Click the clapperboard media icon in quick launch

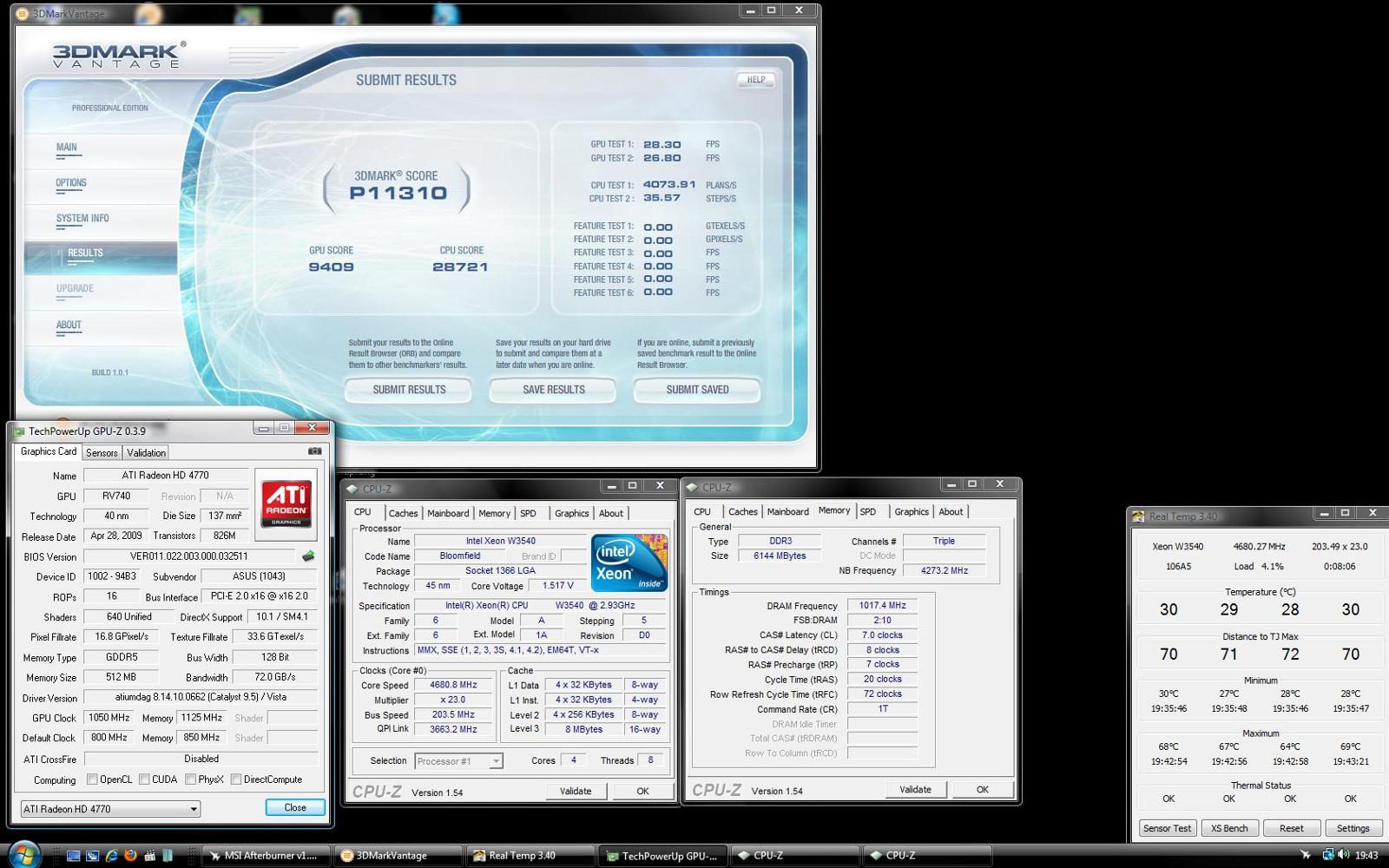click(x=149, y=856)
